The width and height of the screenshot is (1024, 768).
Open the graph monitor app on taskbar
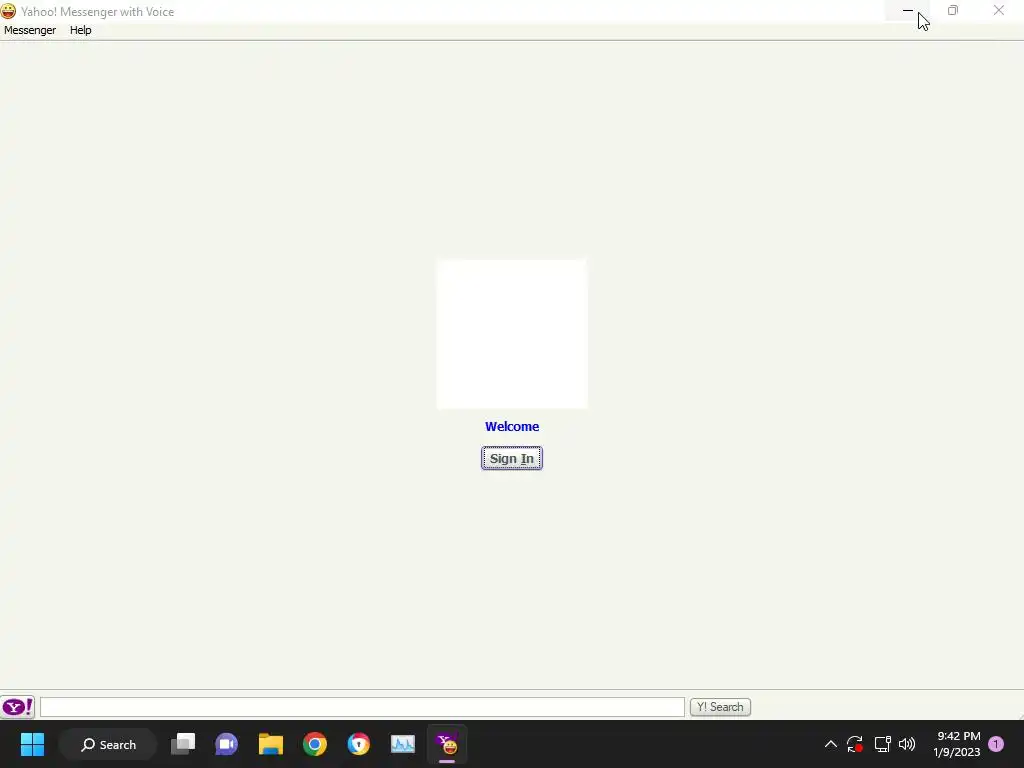[402, 744]
